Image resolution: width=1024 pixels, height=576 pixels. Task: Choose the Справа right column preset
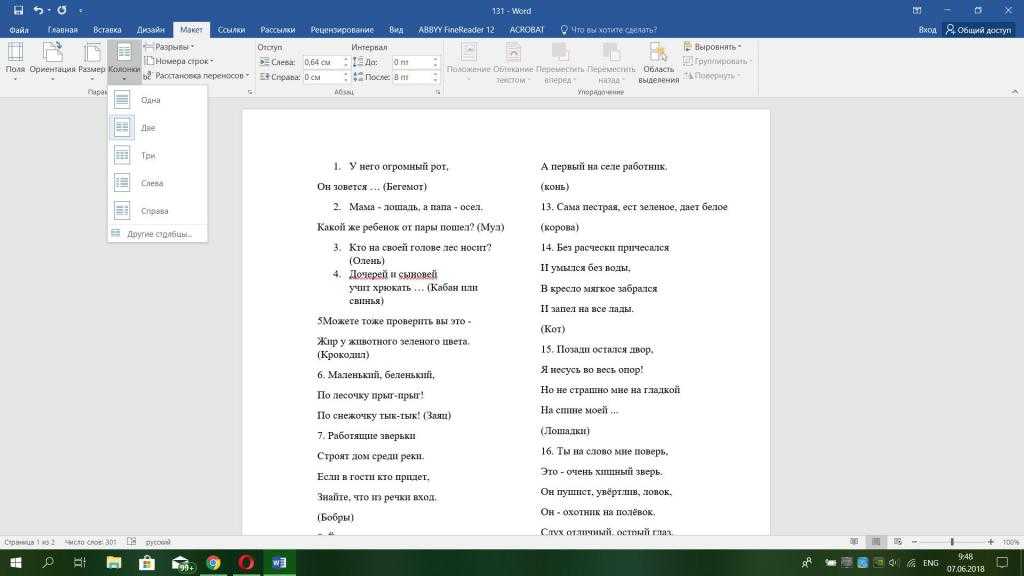pyautogui.click(x=153, y=211)
